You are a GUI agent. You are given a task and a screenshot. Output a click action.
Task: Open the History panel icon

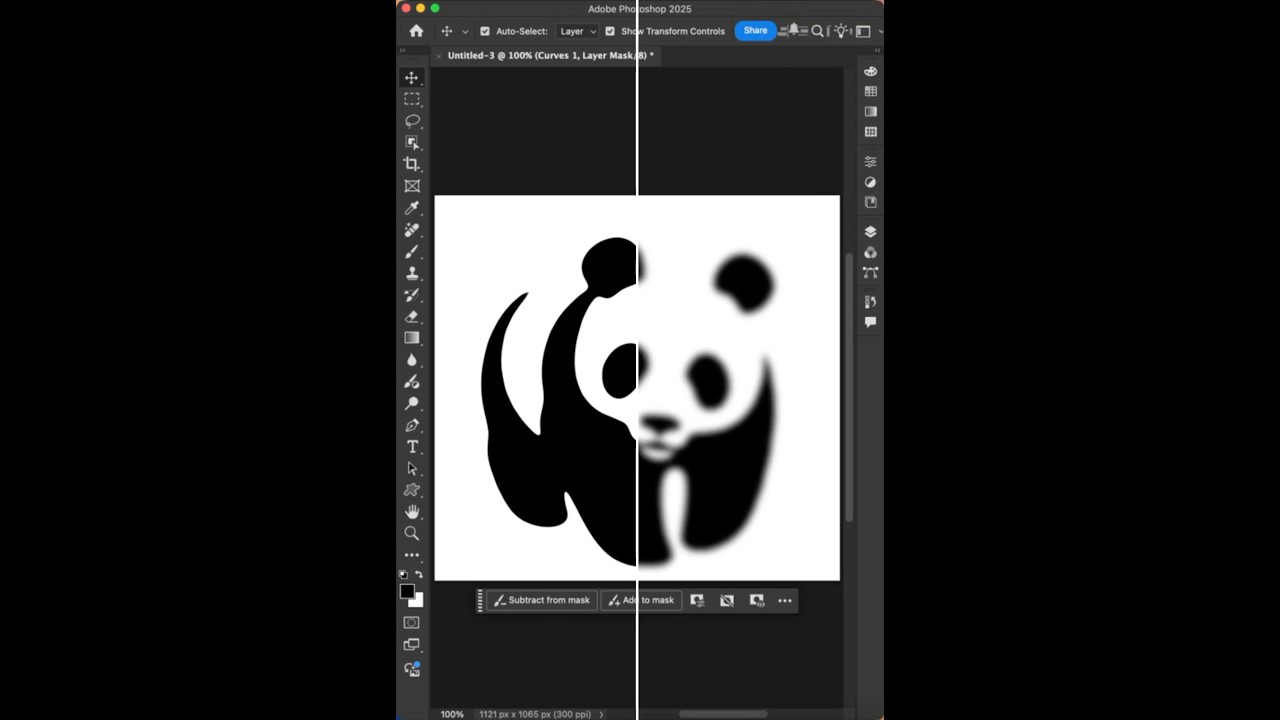pos(870,302)
